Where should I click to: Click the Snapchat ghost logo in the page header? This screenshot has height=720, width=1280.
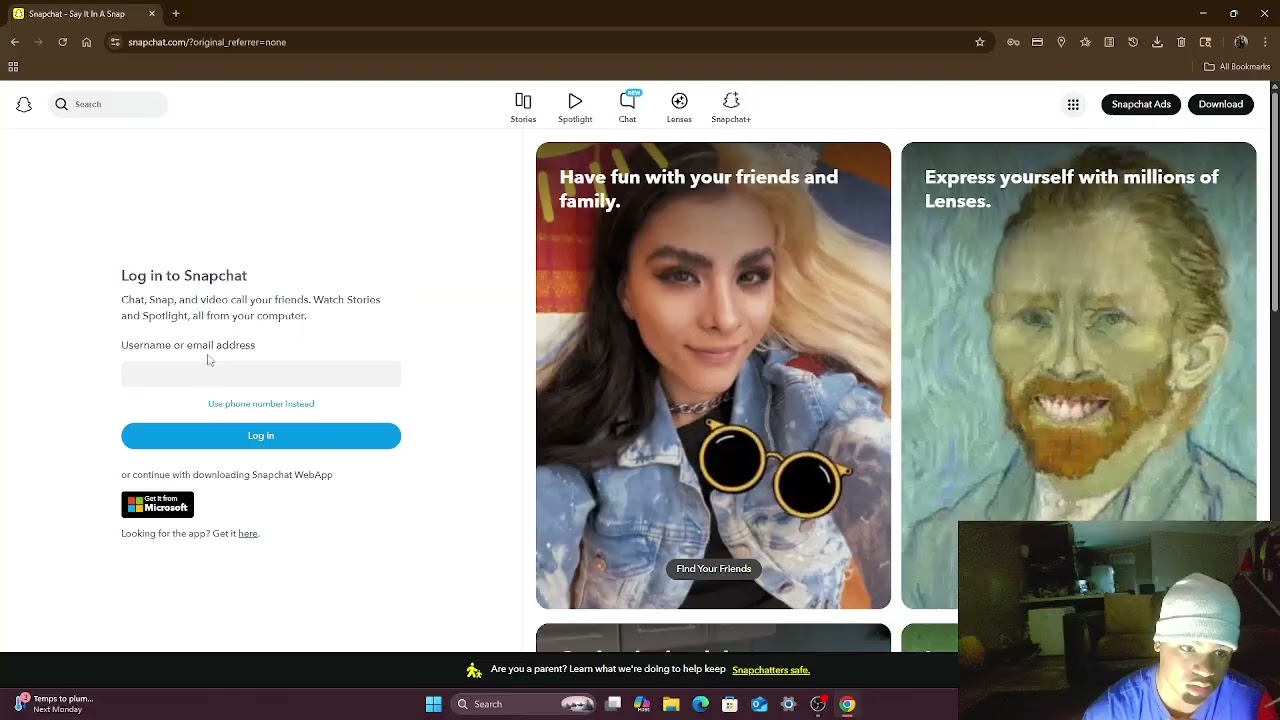(24, 104)
